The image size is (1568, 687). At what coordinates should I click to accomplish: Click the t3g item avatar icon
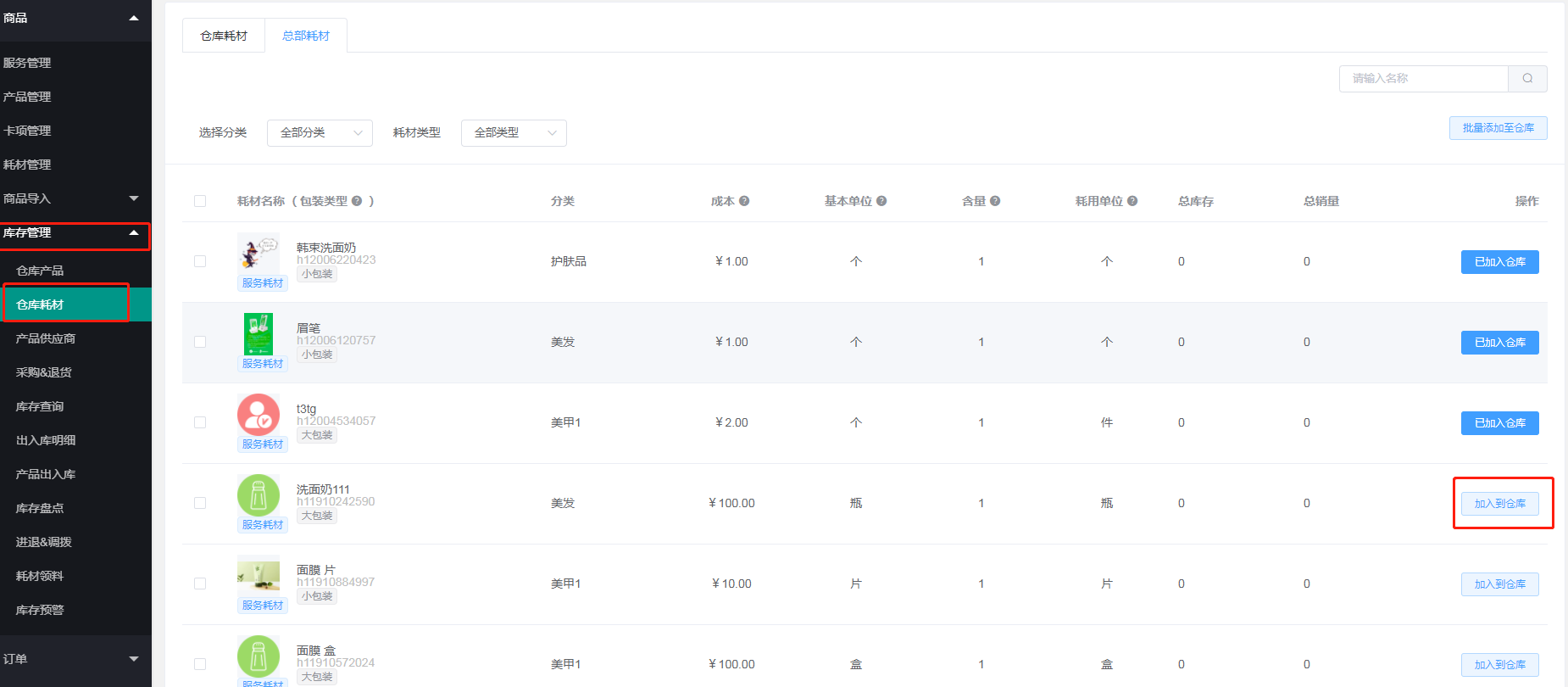[258, 414]
